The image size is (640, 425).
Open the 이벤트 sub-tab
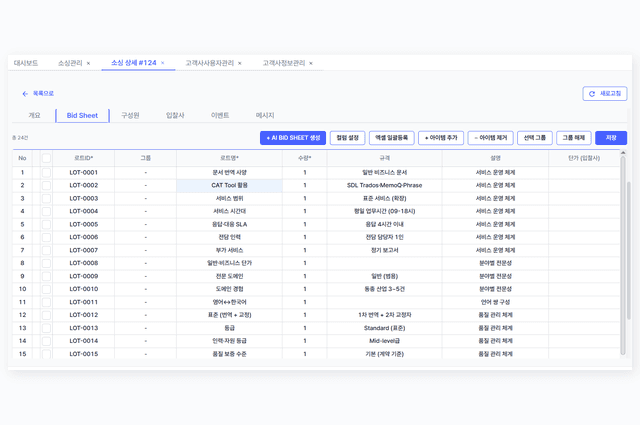pyautogui.click(x=220, y=116)
